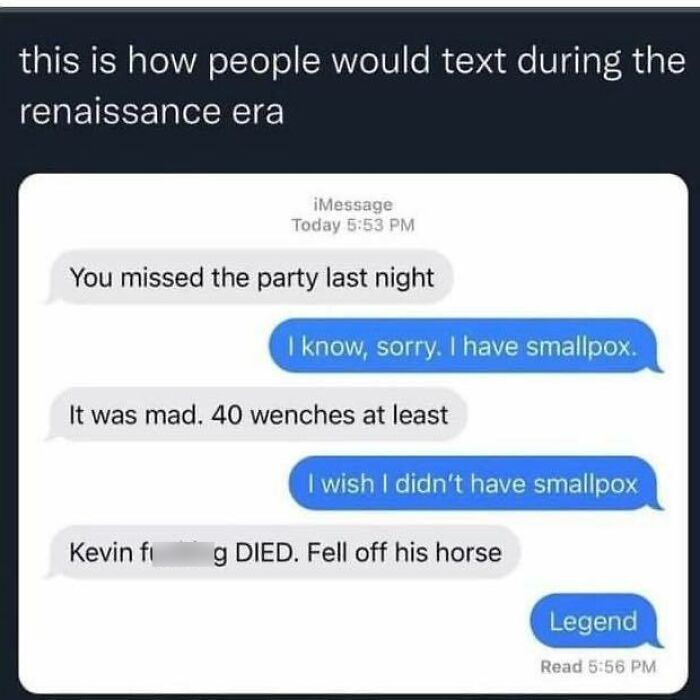
Task: Tap the 'I know, sorry. I have smallpox.' bubble
Action: coord(464,346)
